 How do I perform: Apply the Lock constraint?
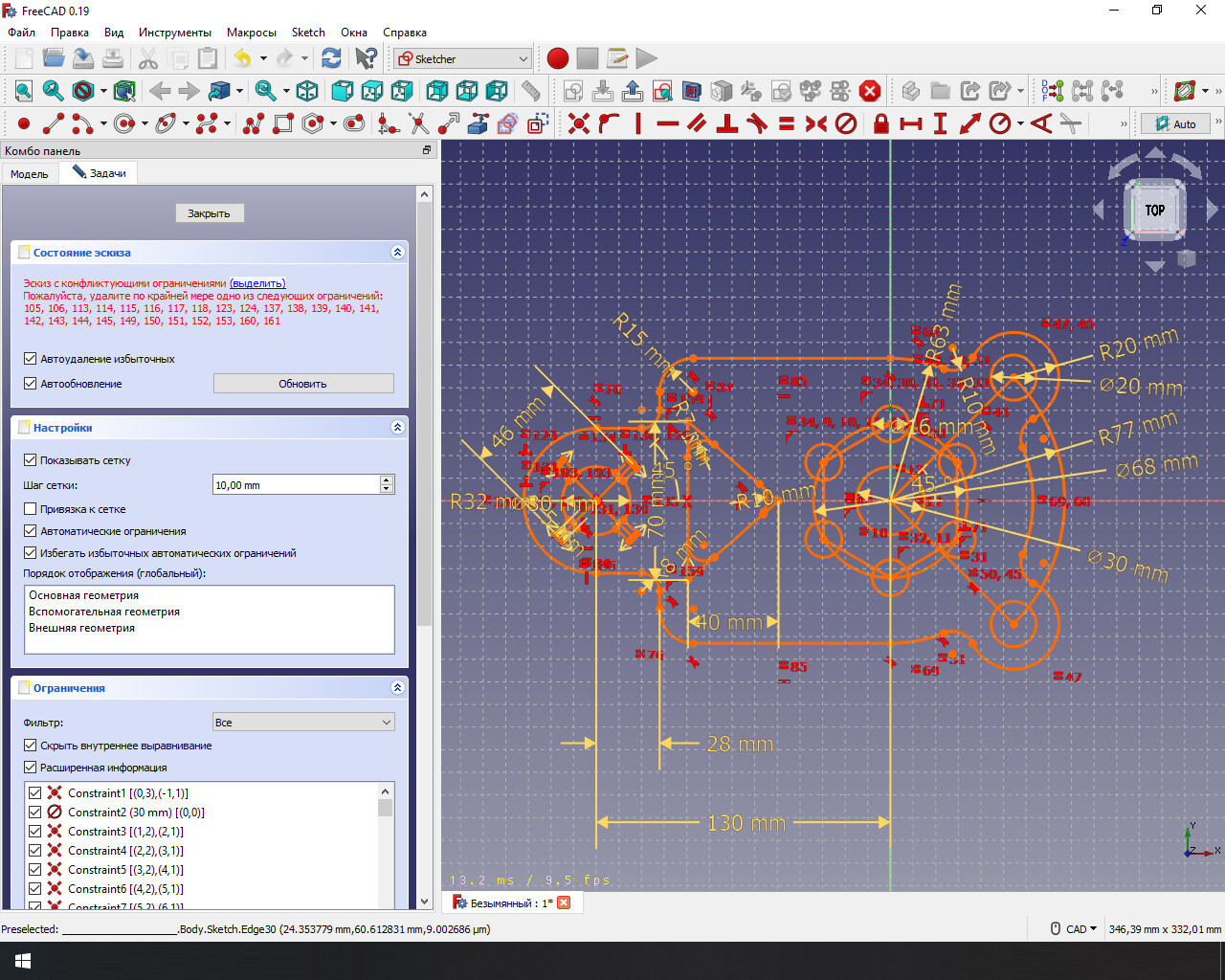point(881,123)
